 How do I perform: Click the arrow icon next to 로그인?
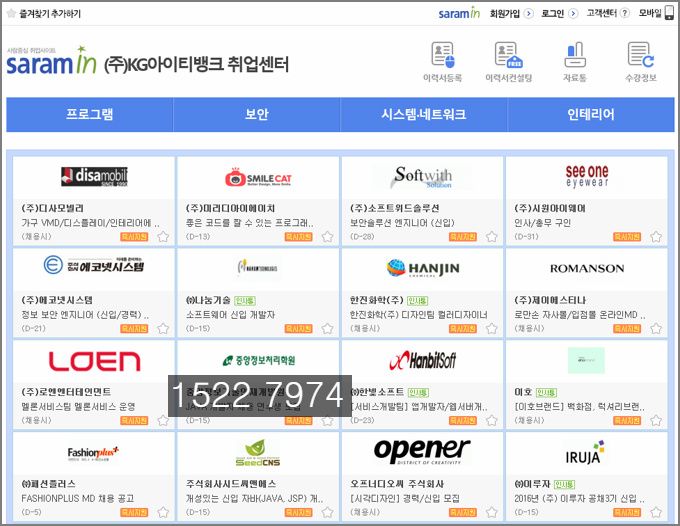[x=573, y=13]
